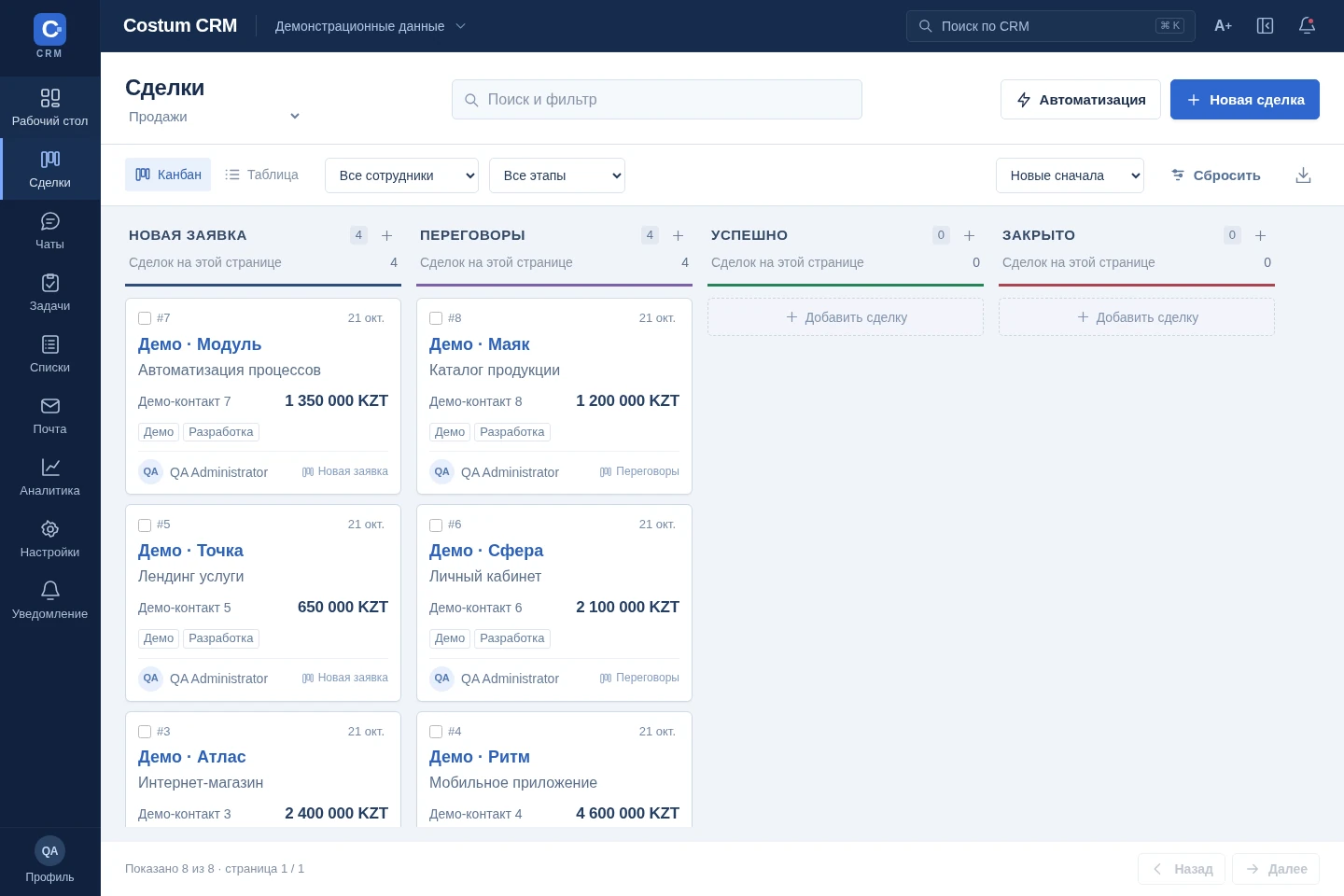The height and width of the screenshot is (896, 1344).
Task: Check the box for deal #8
Action: (436, 318)
